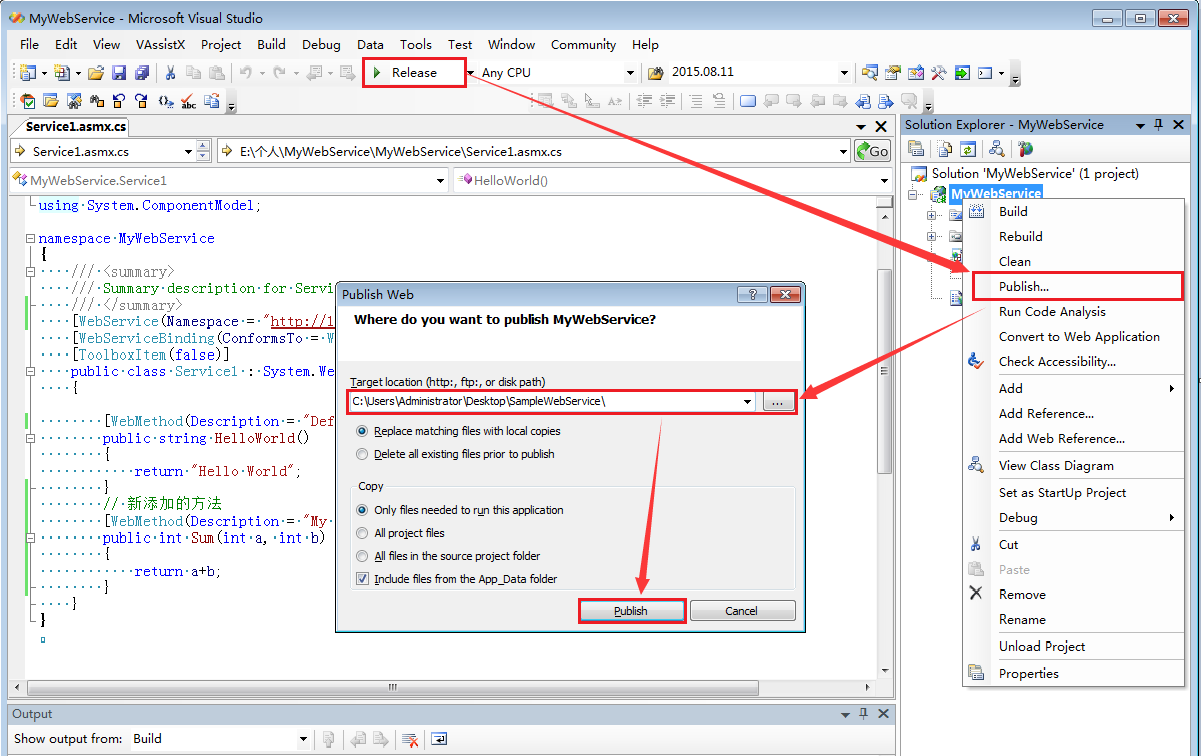Choose Set as StartUp Project
This screenshot has height=756, width=1201.
click(x=1074, y=492)
